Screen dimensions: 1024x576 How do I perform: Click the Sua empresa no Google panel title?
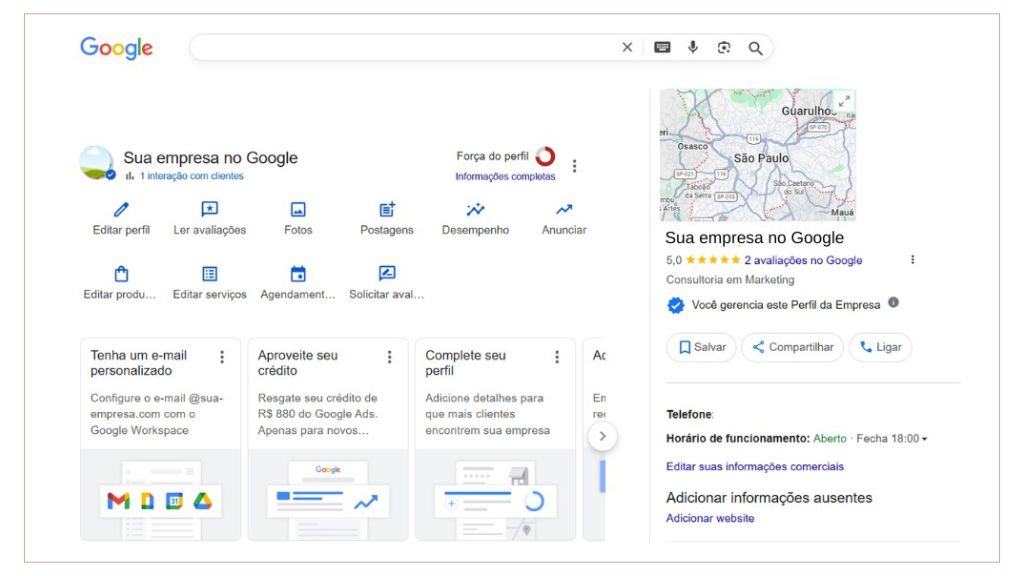[x=754, y=238]
